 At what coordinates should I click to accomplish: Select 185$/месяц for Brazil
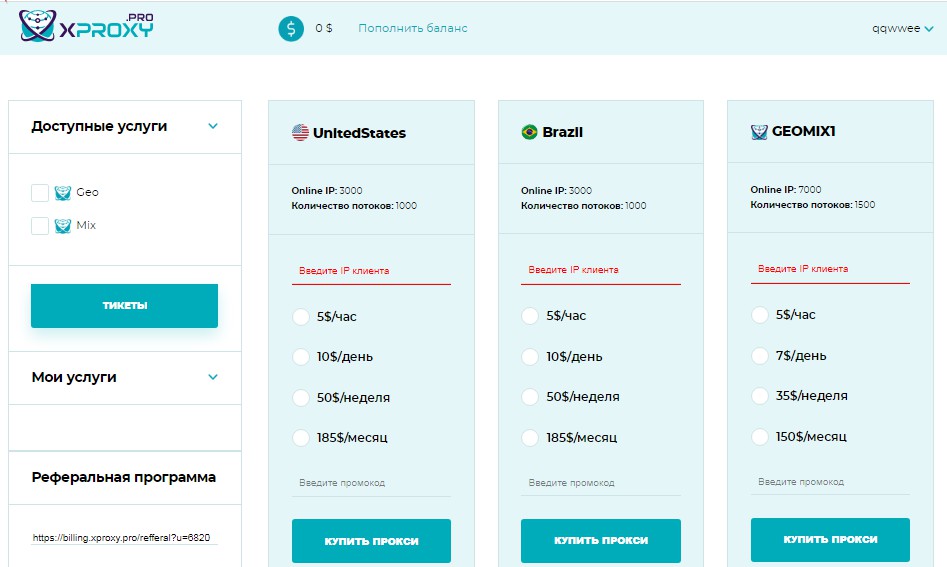[x=530, y=438]
